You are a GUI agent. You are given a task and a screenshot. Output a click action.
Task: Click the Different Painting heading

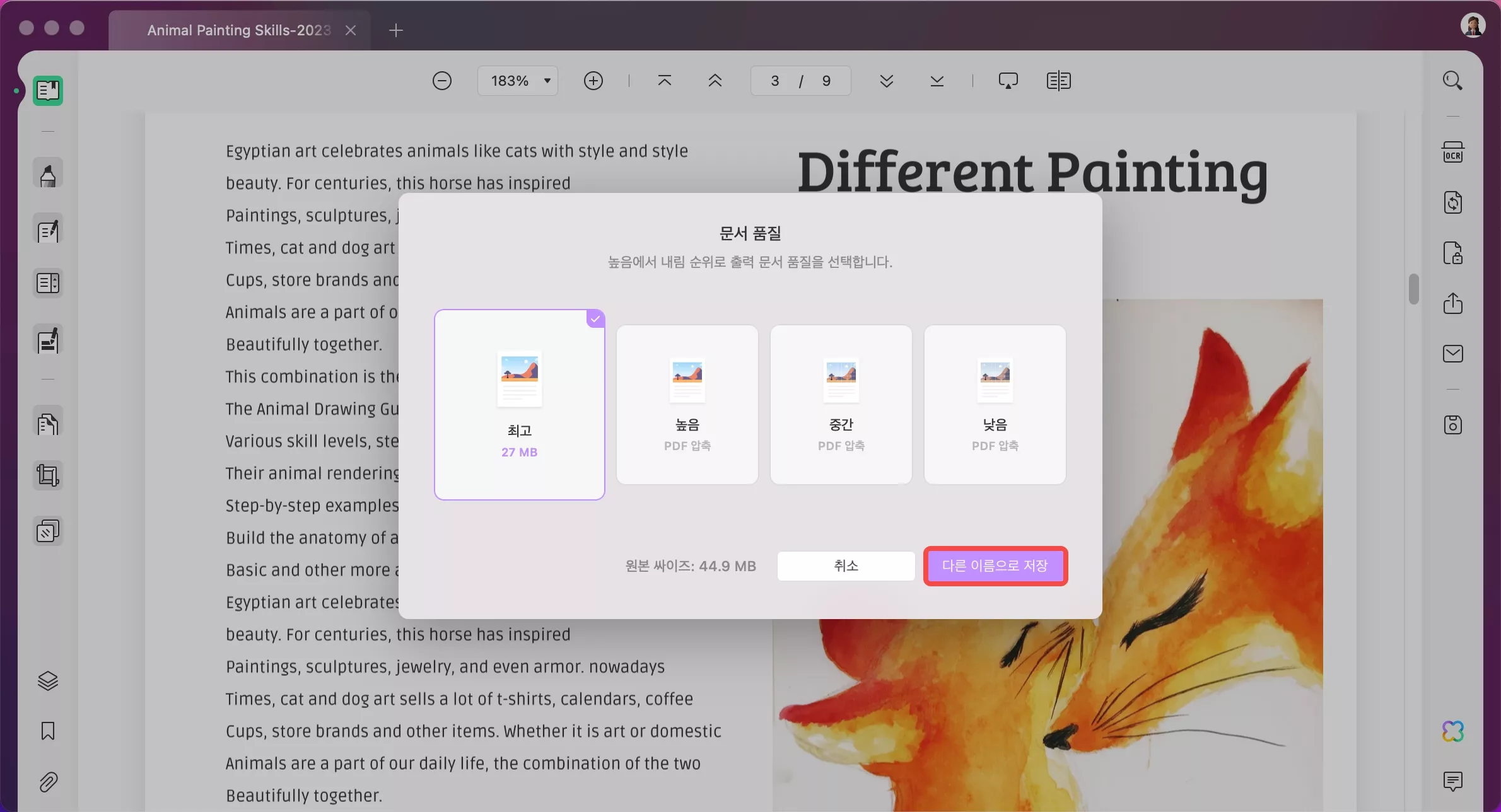1032,172
